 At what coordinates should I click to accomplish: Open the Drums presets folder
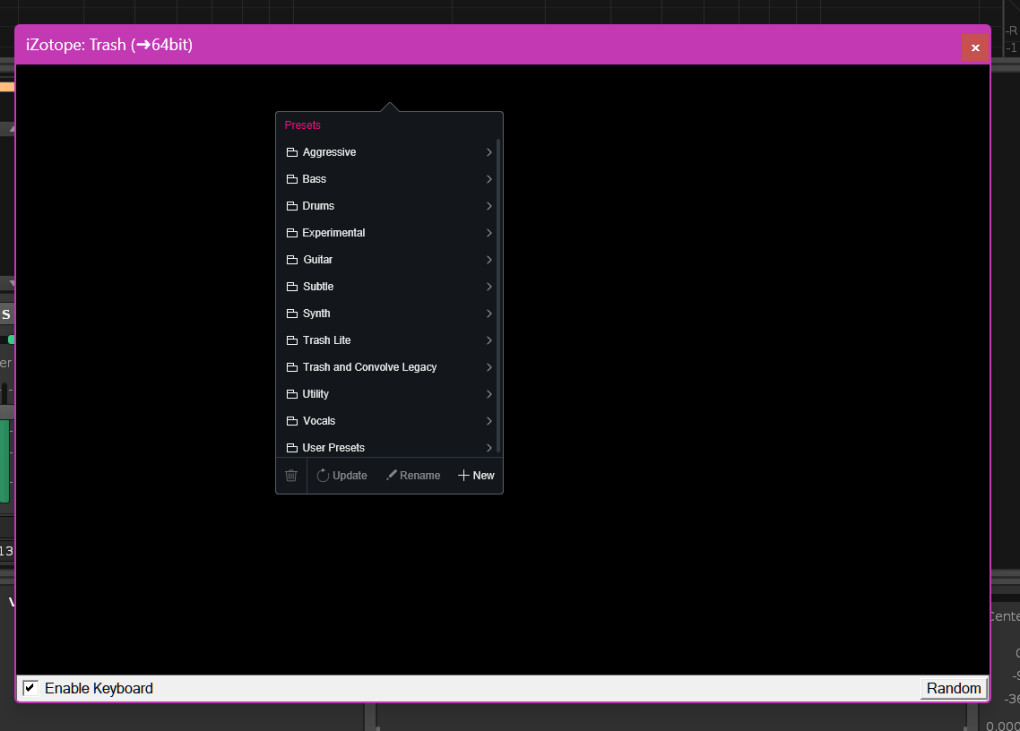coord(388,206)
